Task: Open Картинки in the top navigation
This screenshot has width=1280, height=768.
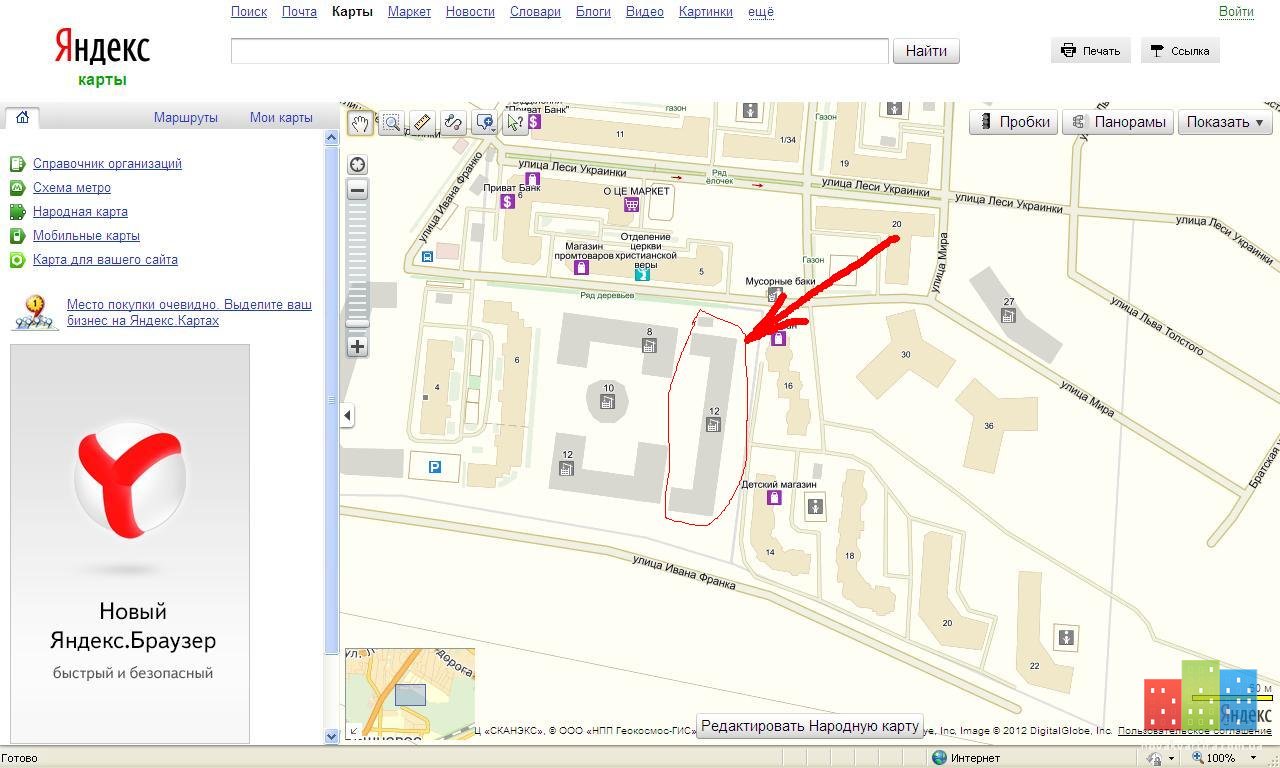Action: click(706, 12)
